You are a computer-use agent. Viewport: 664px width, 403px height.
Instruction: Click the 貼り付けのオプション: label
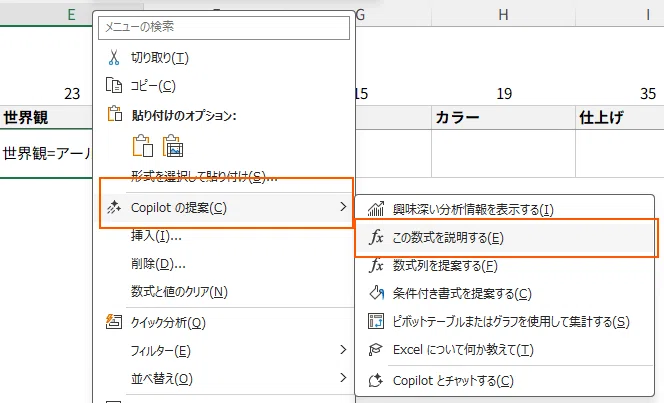tap(184, 115)
